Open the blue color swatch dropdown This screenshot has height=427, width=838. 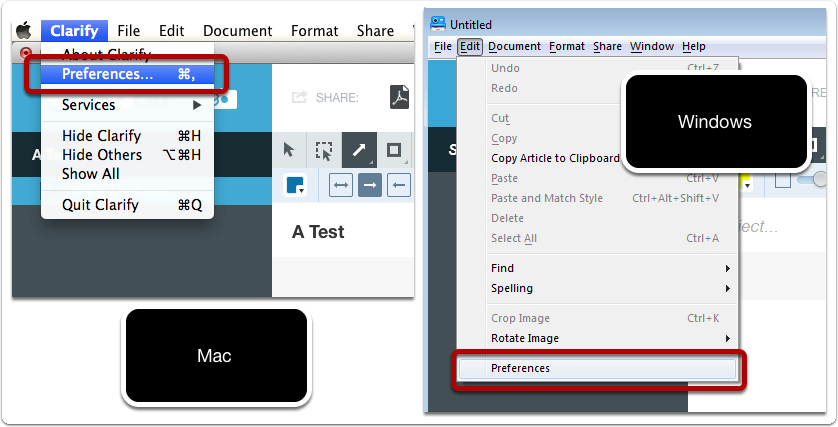(296, 185)
